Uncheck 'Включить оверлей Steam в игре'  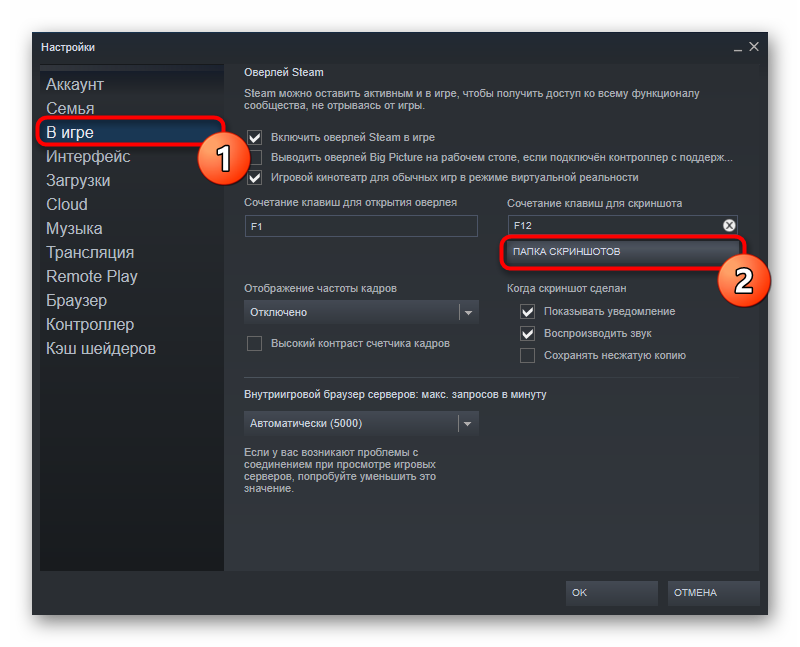tap(255, 137)
